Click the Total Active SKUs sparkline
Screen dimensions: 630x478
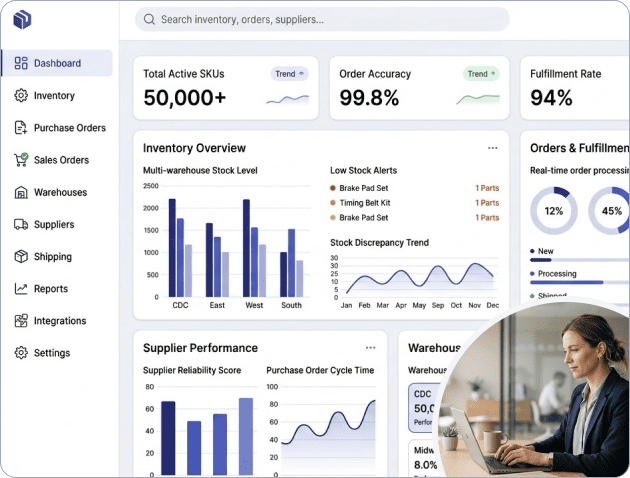click(x=288, y=100)
